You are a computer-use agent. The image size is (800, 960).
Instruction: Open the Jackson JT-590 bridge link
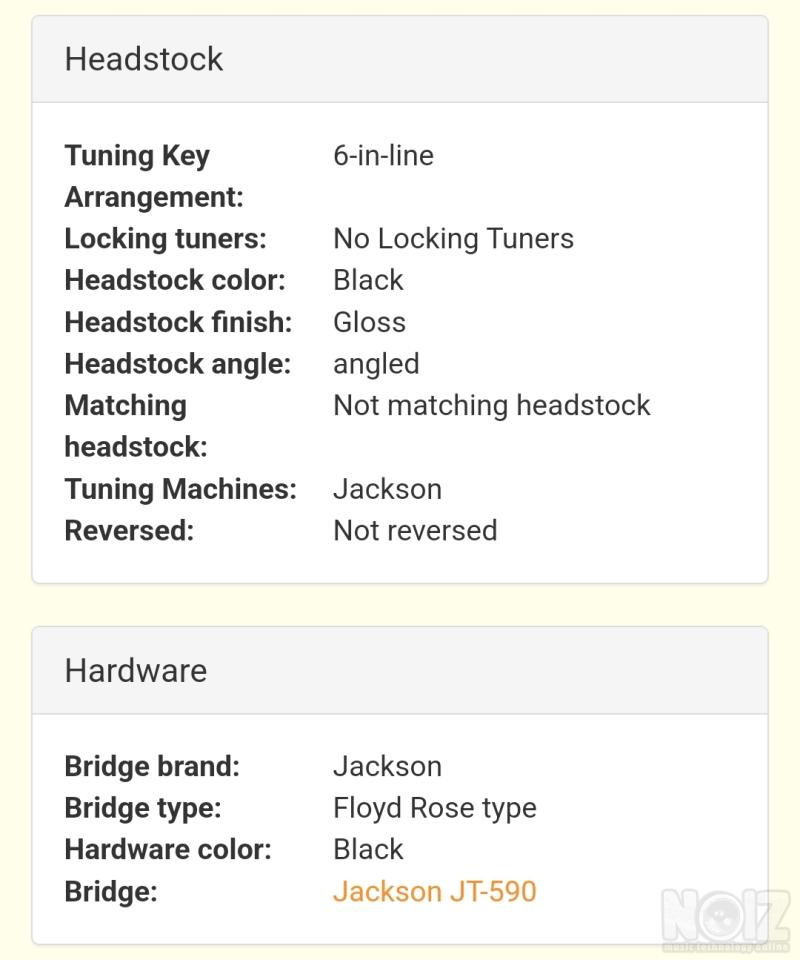pyautogui.click(x=435, y=891)
